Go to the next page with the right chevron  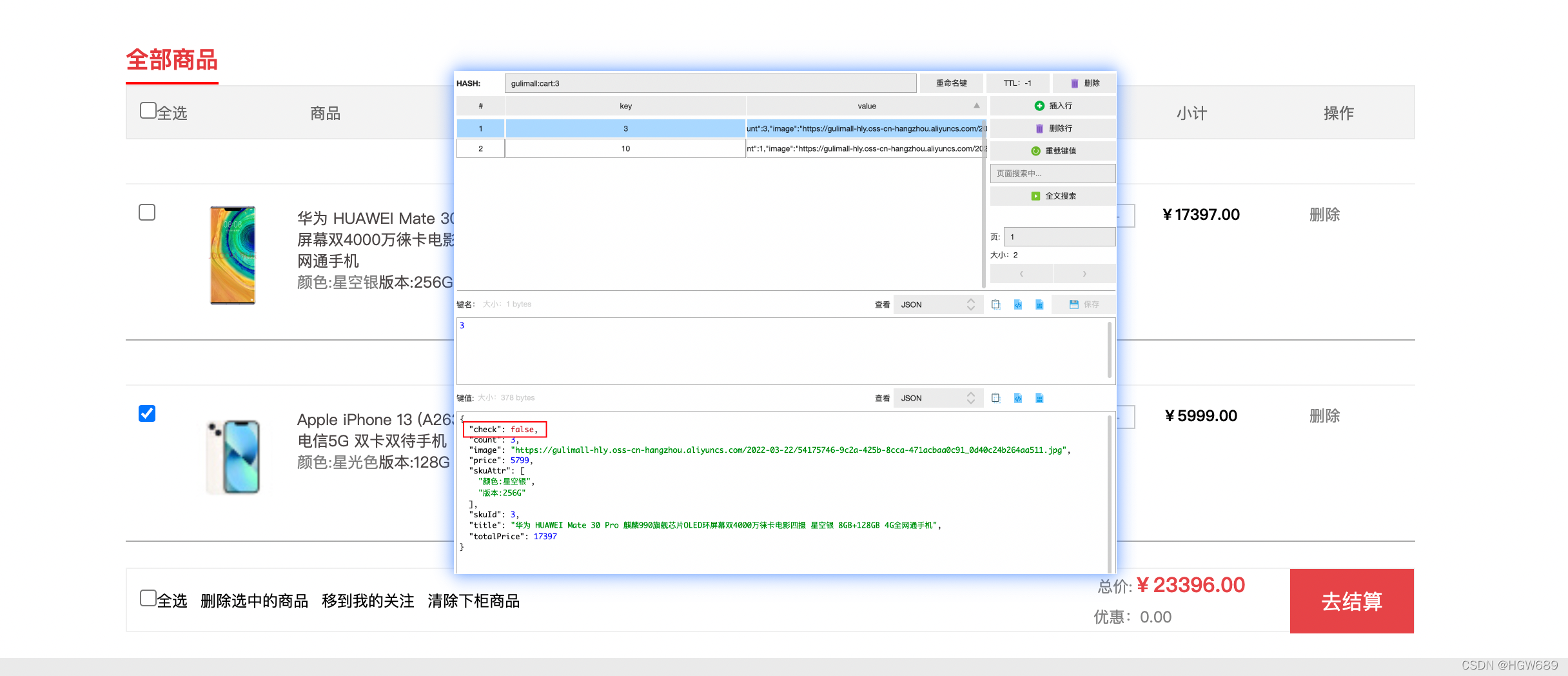(x=1084, y=273)
